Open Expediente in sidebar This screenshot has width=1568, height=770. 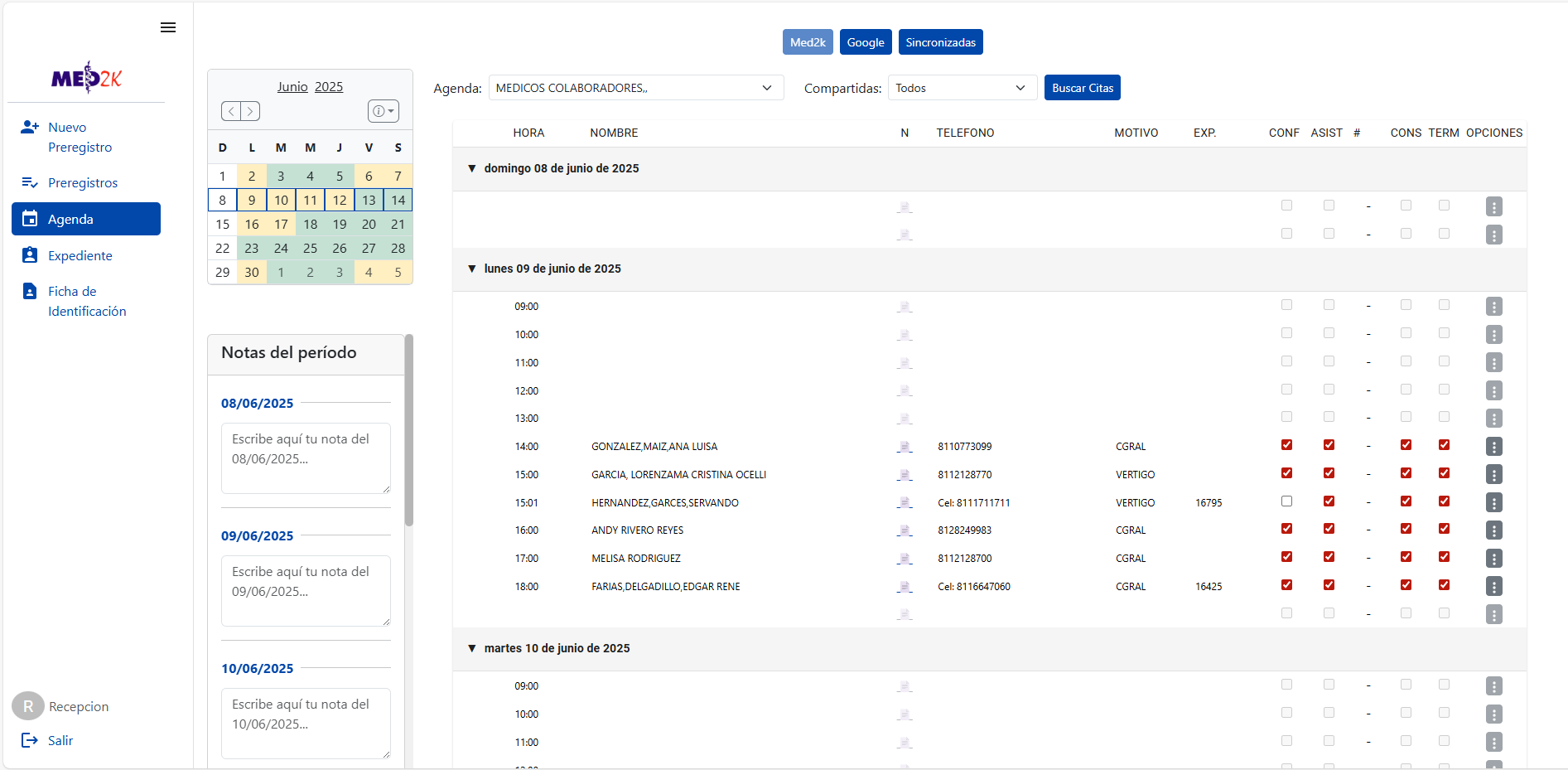tap(80, 256)
